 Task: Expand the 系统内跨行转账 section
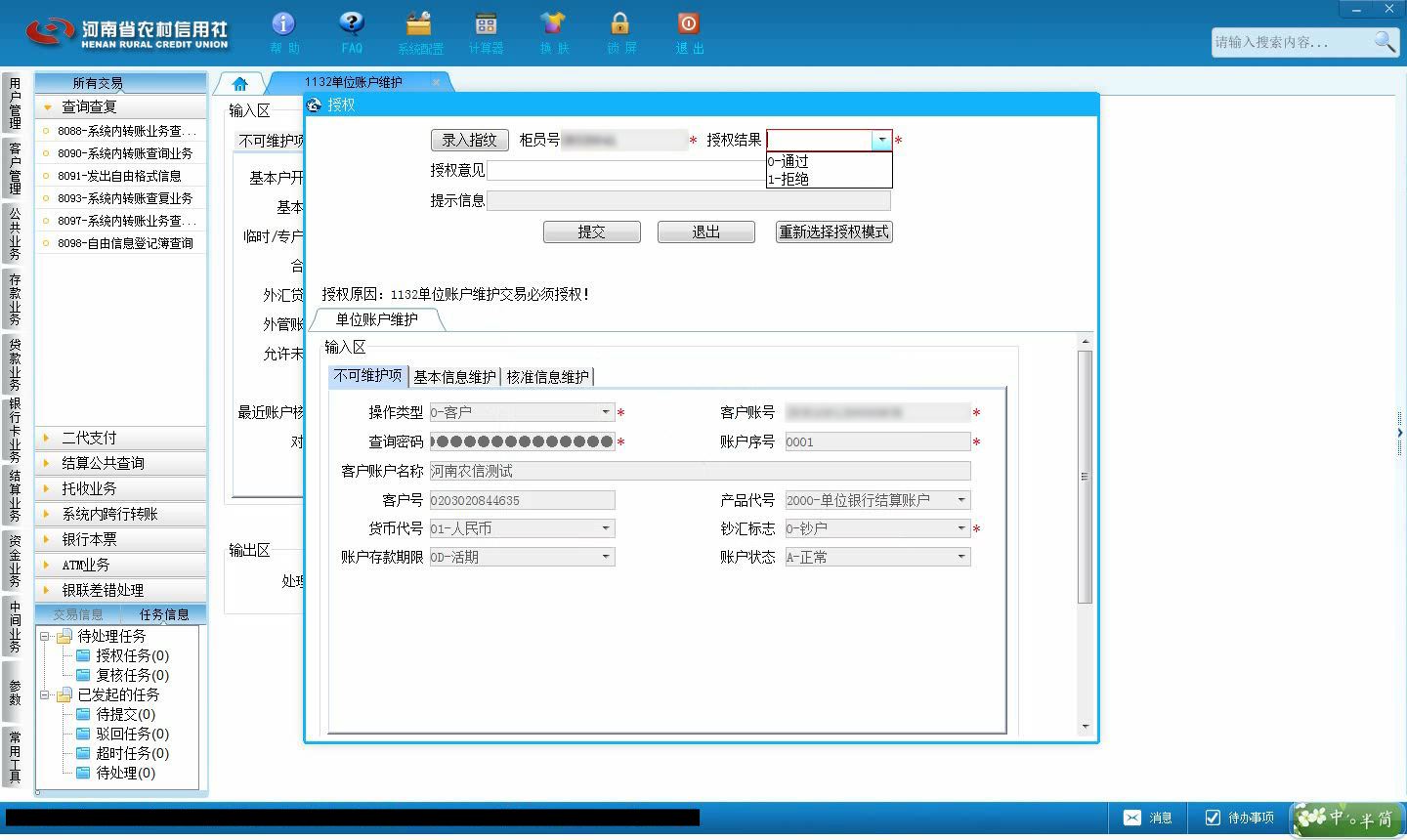(121, 514)
